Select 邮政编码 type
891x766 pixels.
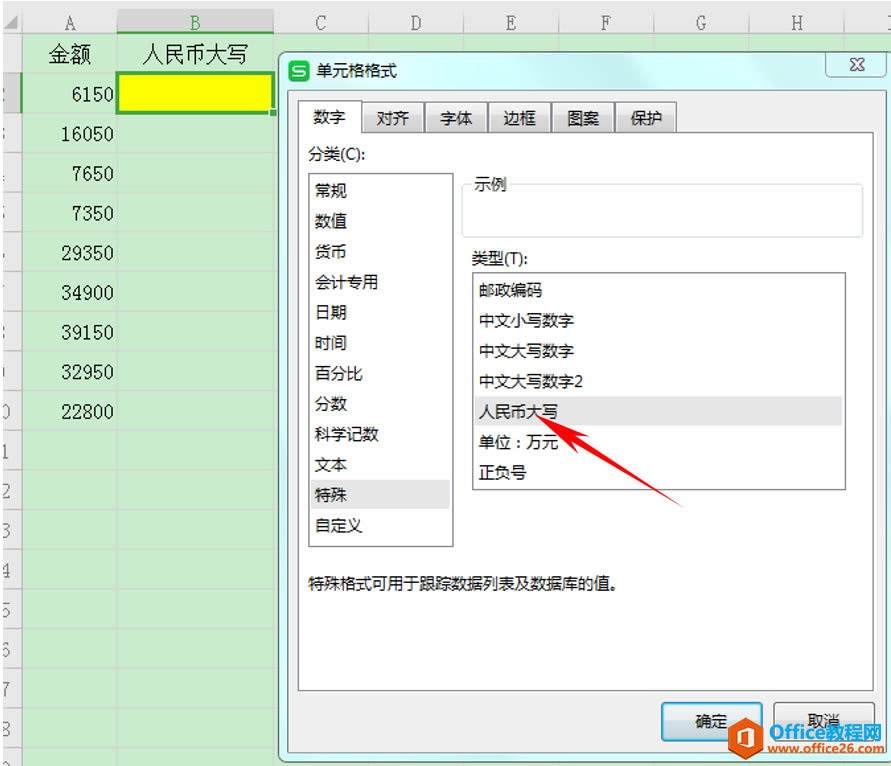(x=658, y=290)
